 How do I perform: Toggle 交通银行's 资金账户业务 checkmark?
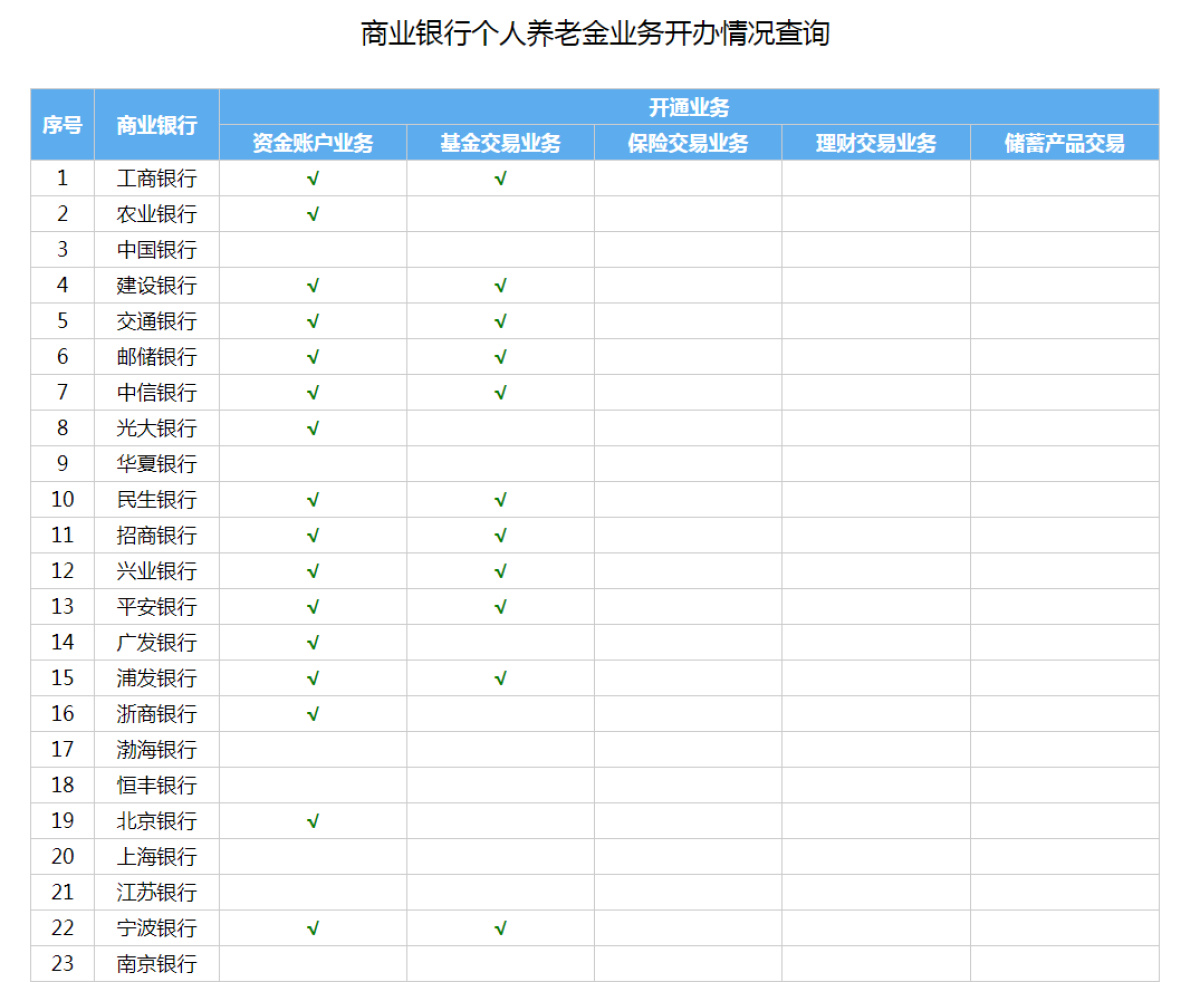[x=314, y=321]
